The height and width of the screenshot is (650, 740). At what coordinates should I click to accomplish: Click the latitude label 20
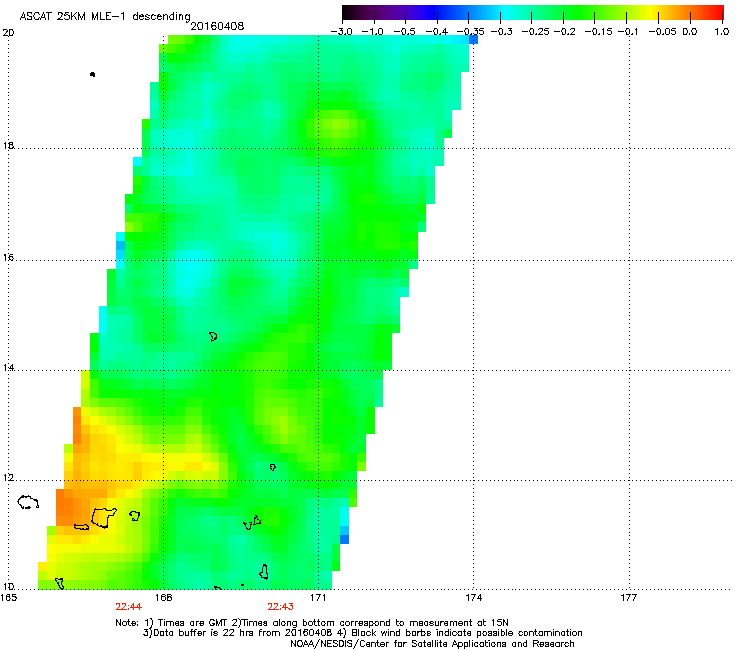point(8,33)
